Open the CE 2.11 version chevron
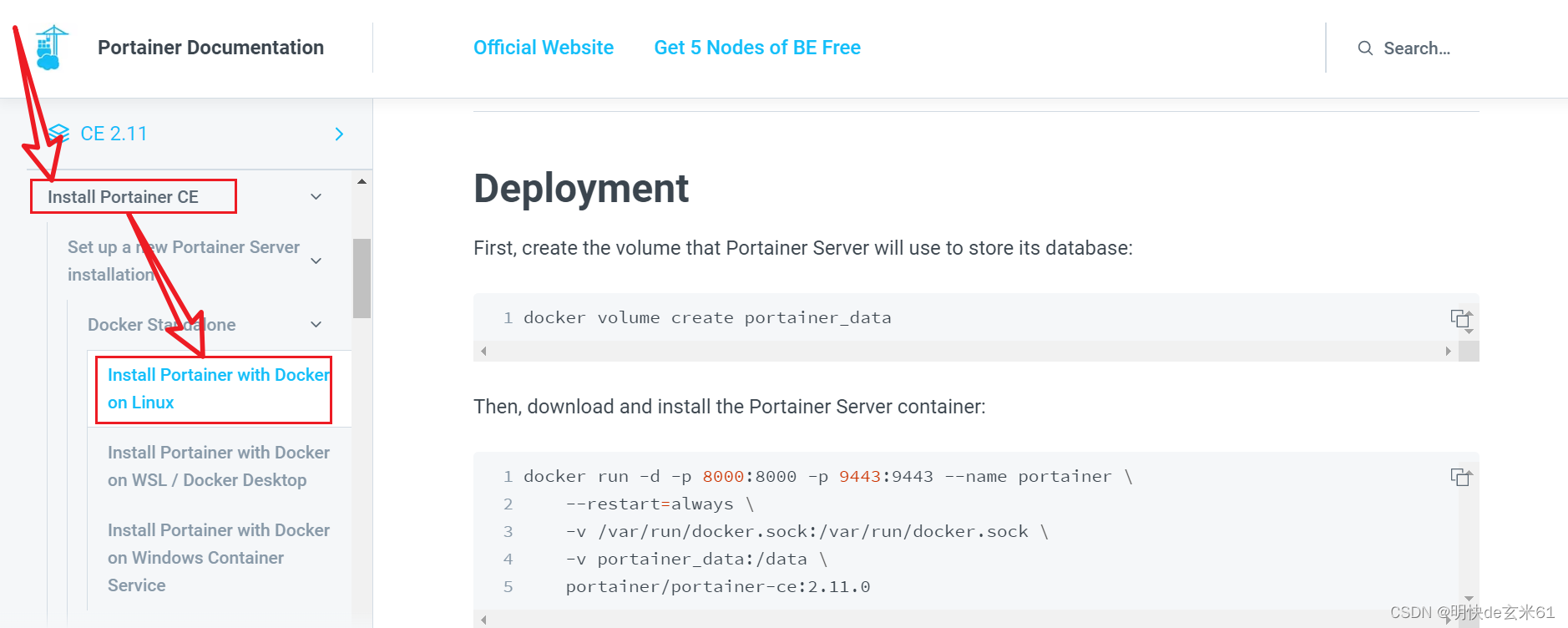Screen dimensions: 1568x628 pyautogui.click(x=339, y=134)
